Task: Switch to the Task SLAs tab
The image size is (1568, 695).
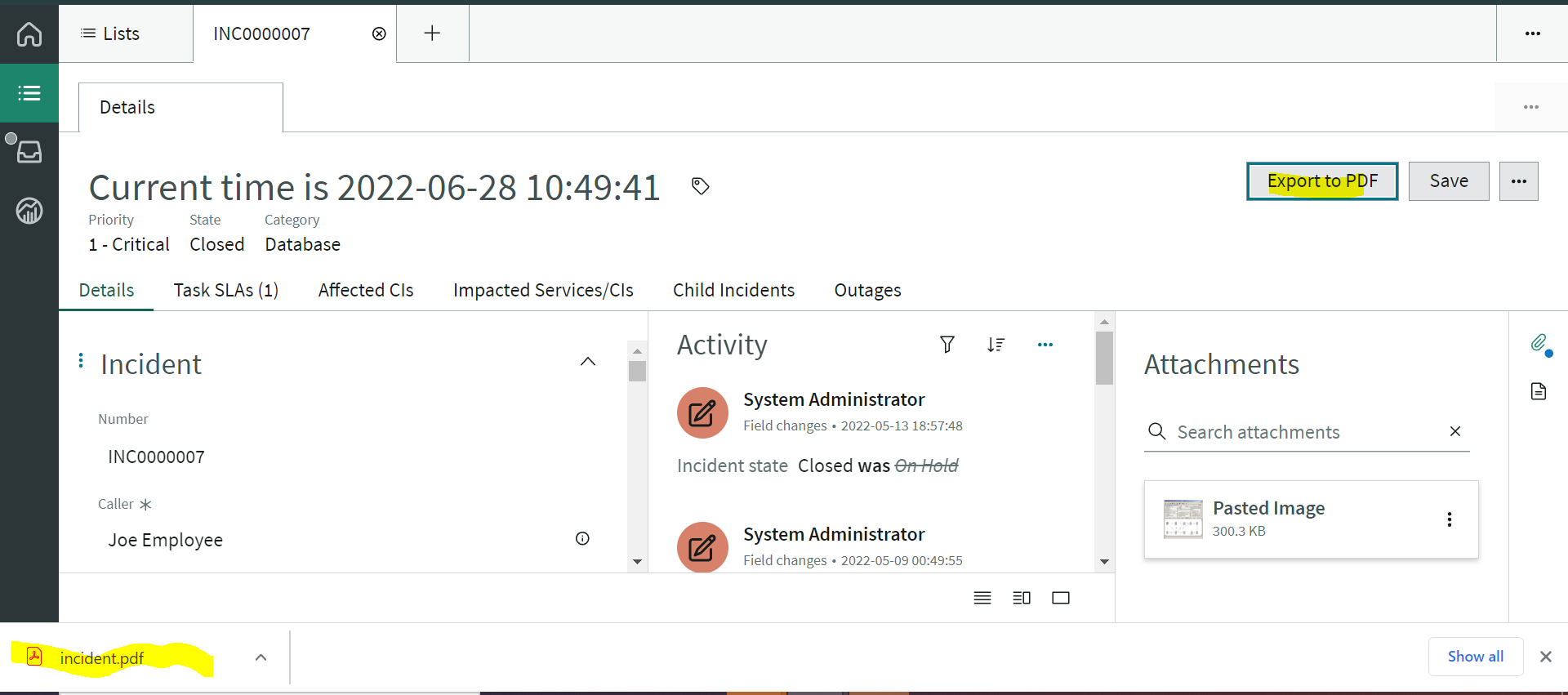Action: (x=226, y=290)
